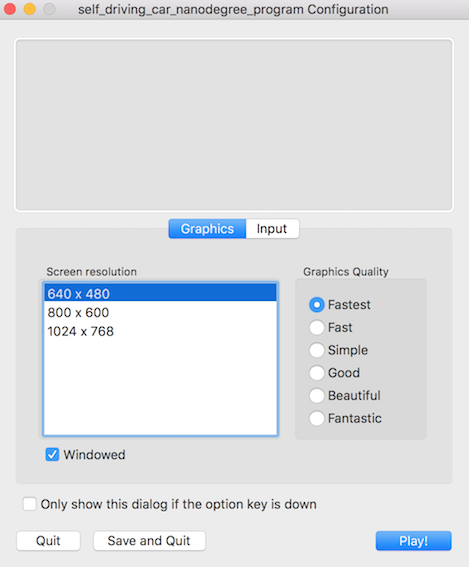Choose the Fast quality radio button

point(316,328)
